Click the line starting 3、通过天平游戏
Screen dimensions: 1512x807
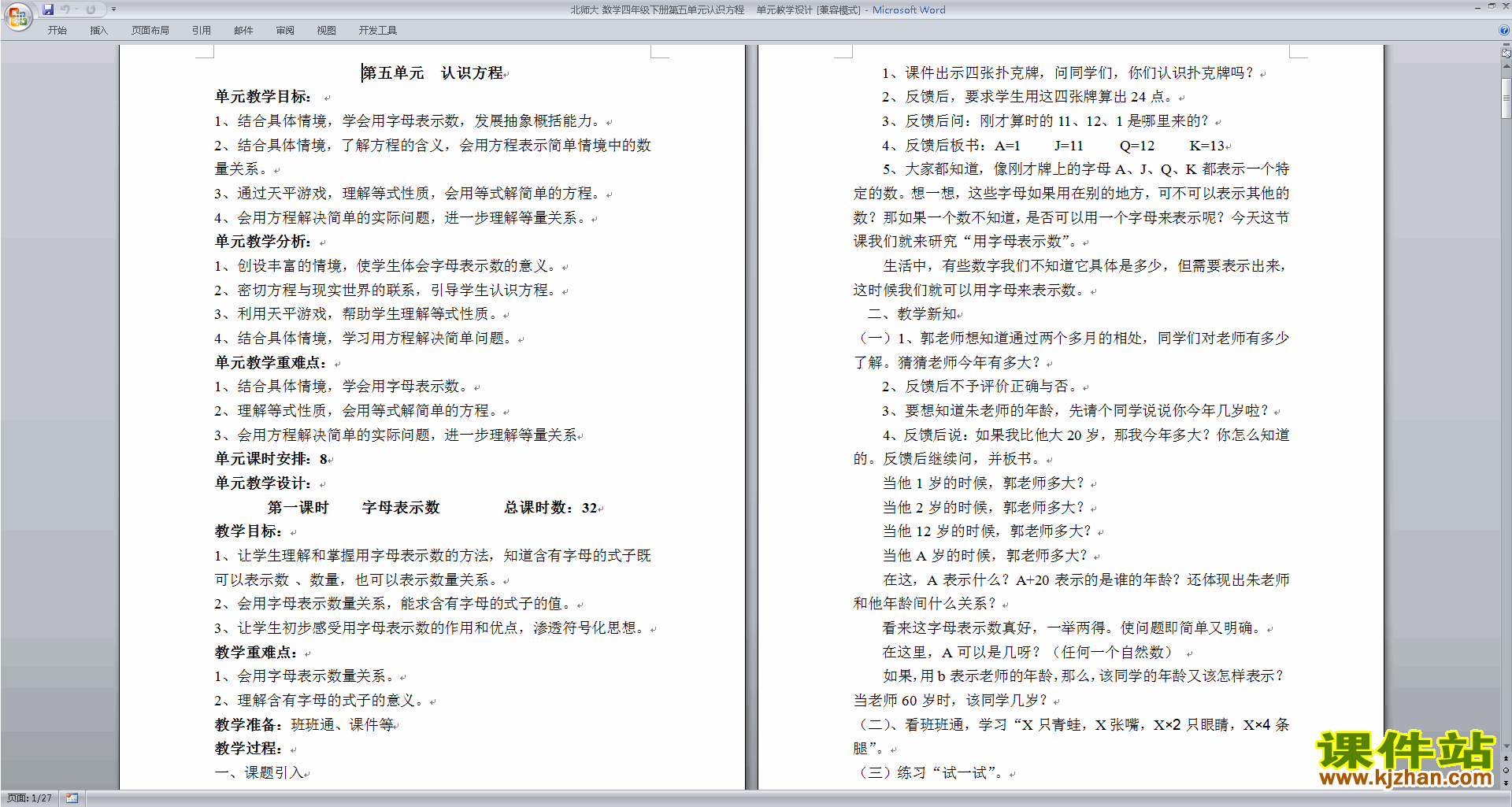[409, 194]
